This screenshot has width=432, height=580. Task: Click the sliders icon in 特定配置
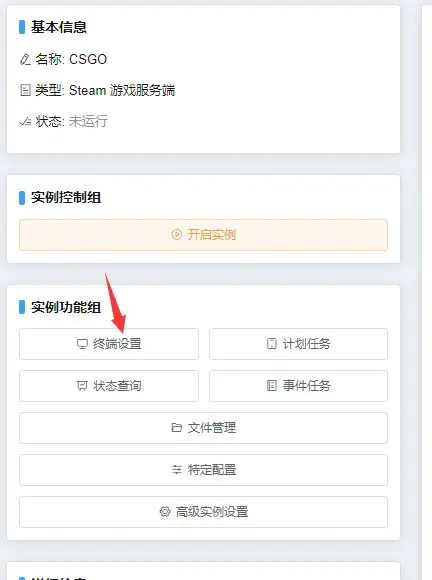point(177,470)
